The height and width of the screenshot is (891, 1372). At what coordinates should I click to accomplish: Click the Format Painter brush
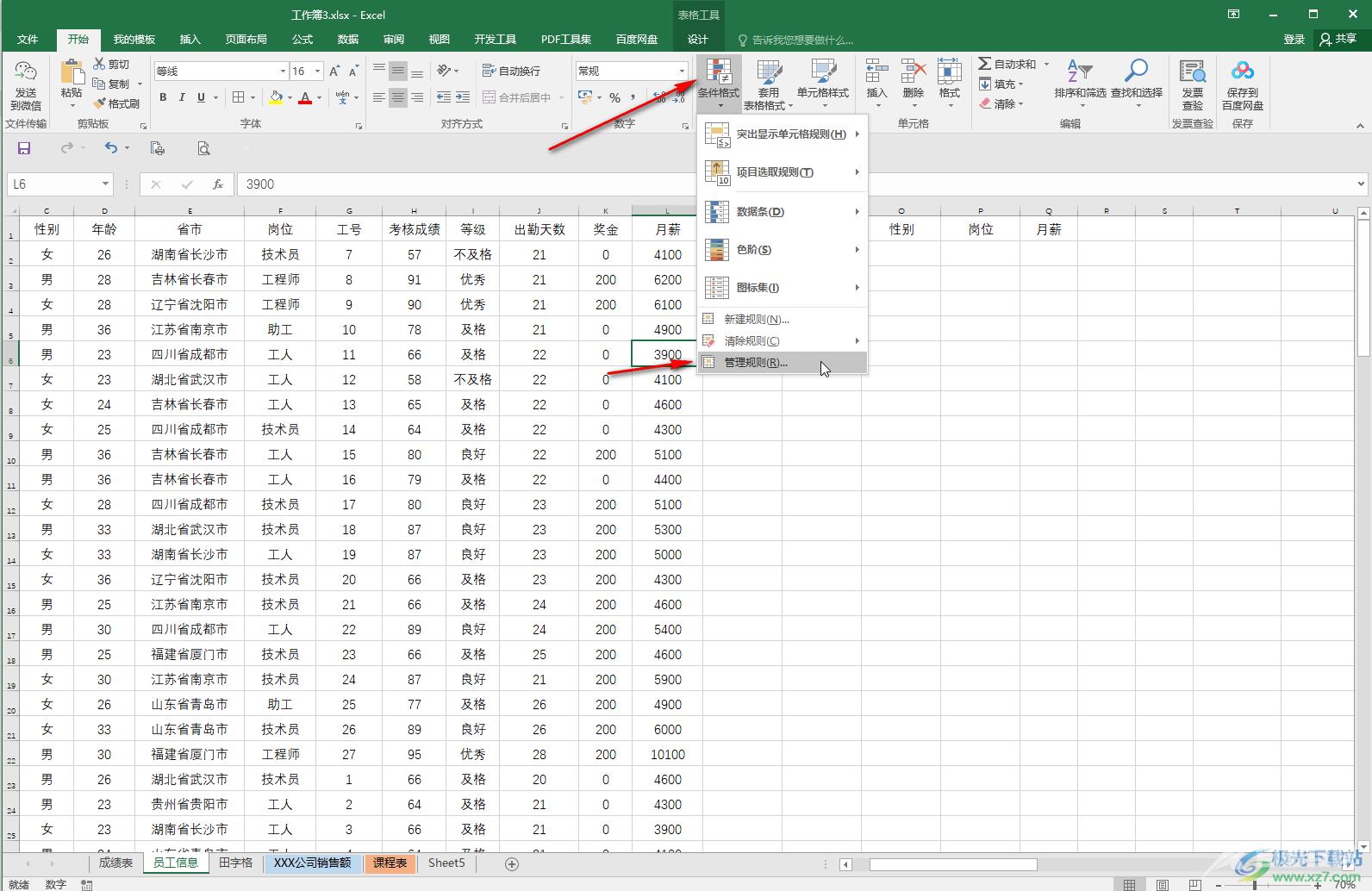coord(99,103)
